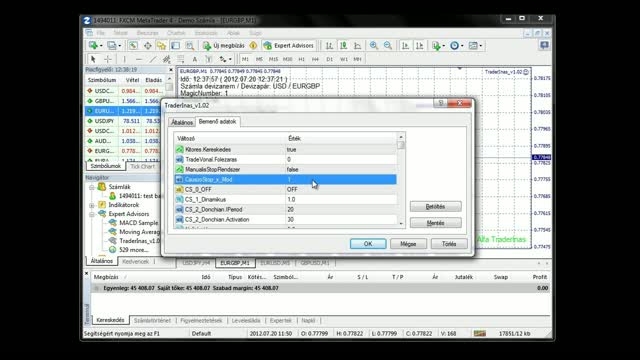Select MACD Sample in the Navigator
The image size is (640, 360).
pyautogui.click(x=138, y=223)
